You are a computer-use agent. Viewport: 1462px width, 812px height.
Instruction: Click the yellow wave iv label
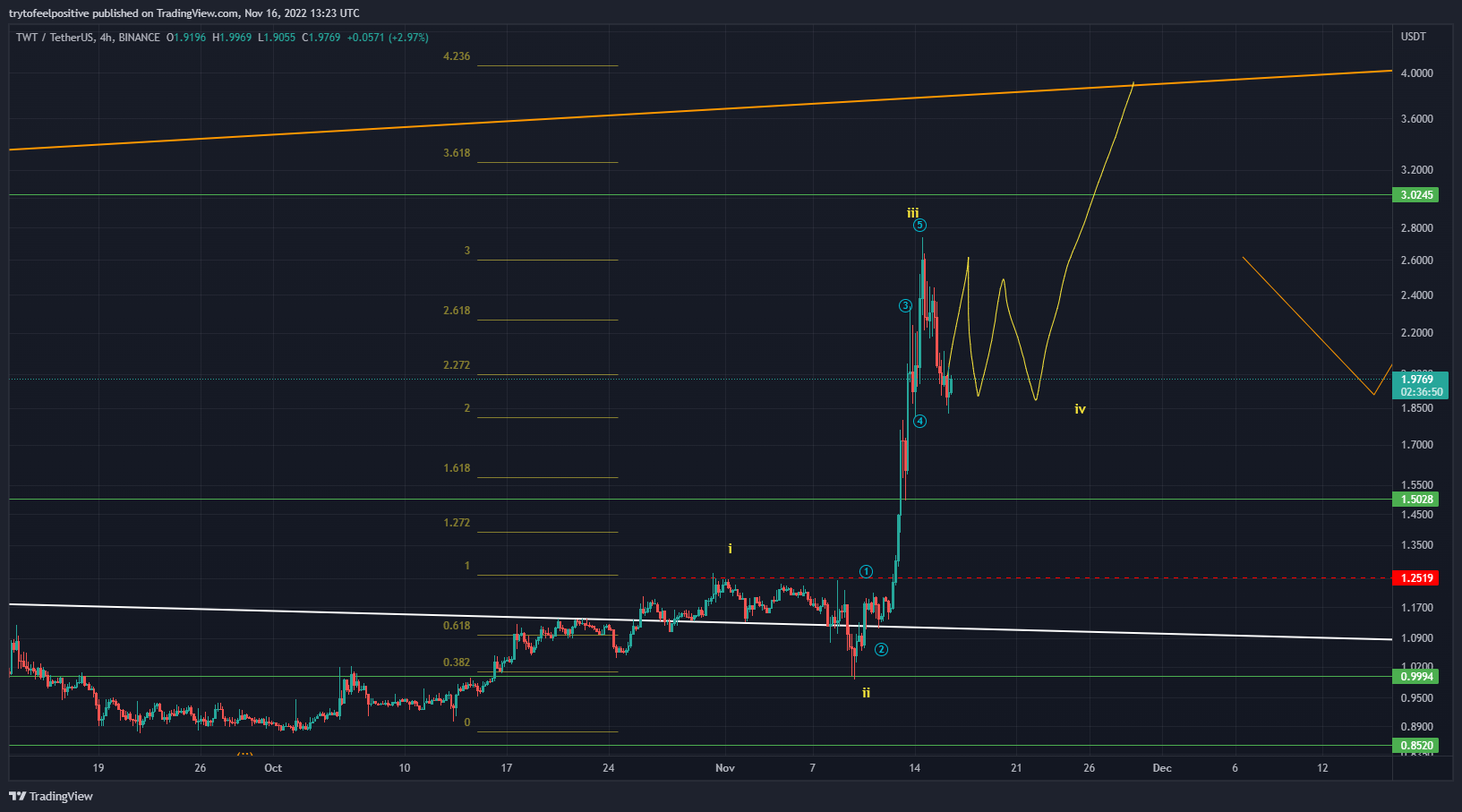click(x=1081, y=409)
